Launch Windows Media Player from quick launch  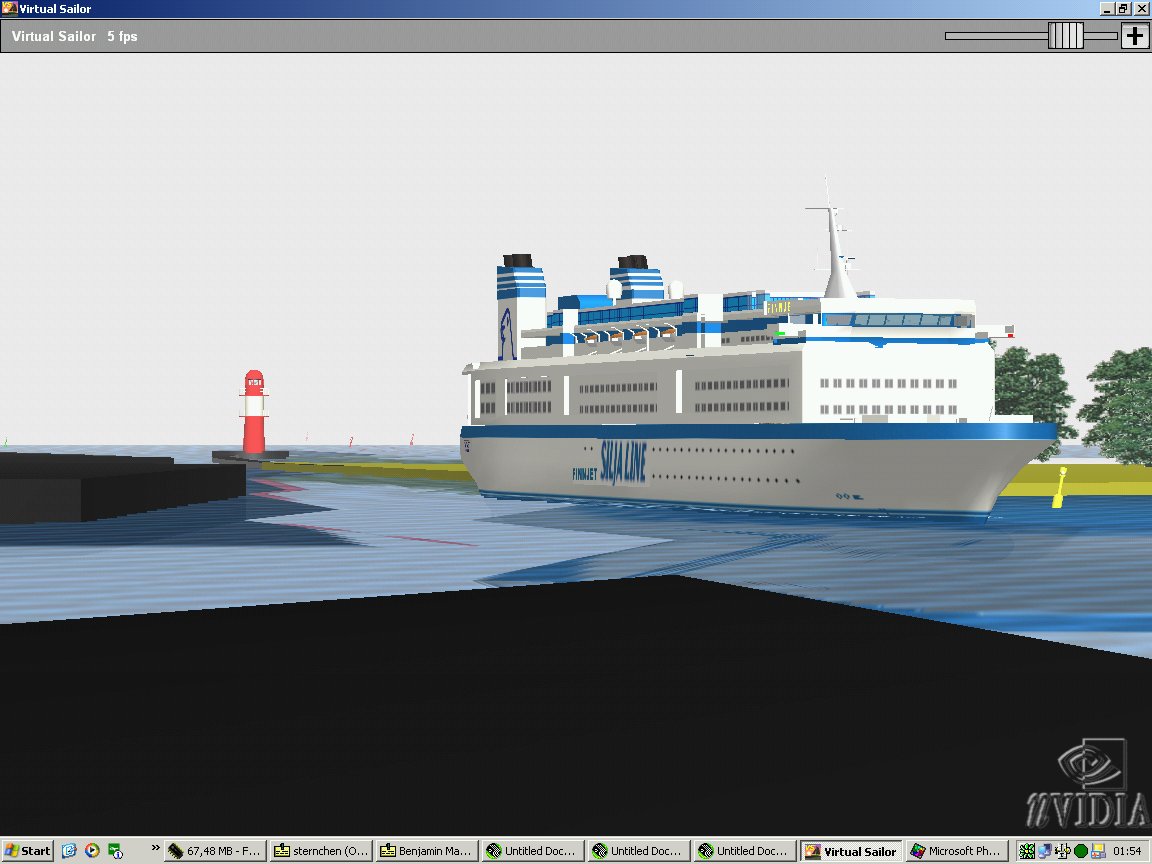(92, 851)
